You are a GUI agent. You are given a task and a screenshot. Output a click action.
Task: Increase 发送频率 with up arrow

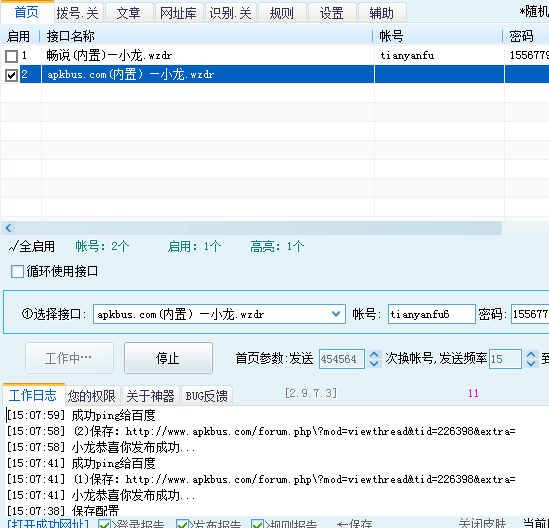pyautogui.click(x=531, y=354)
